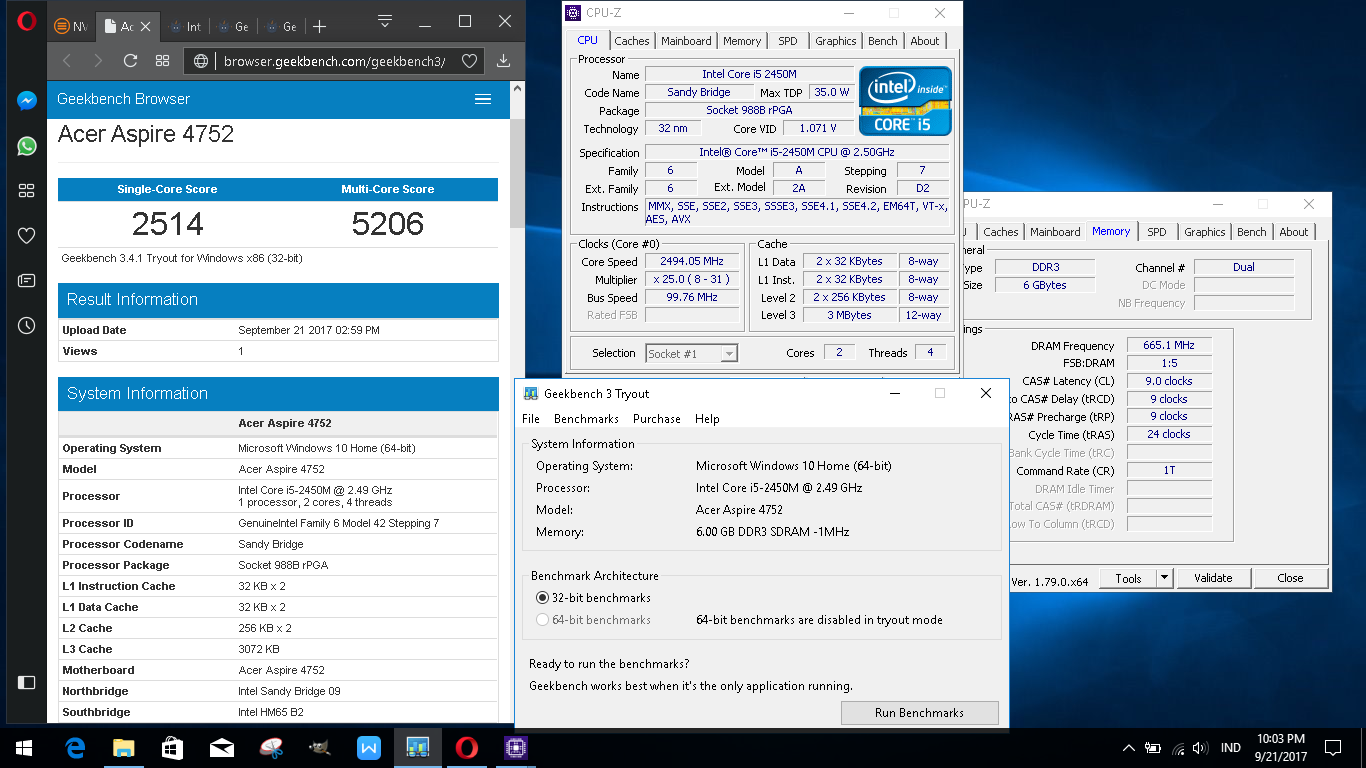Image resolution: width=1366 pixels, height=768 pixels.
Task: Open Wi-Fi network tray icon
Action: coord(1176,747)
